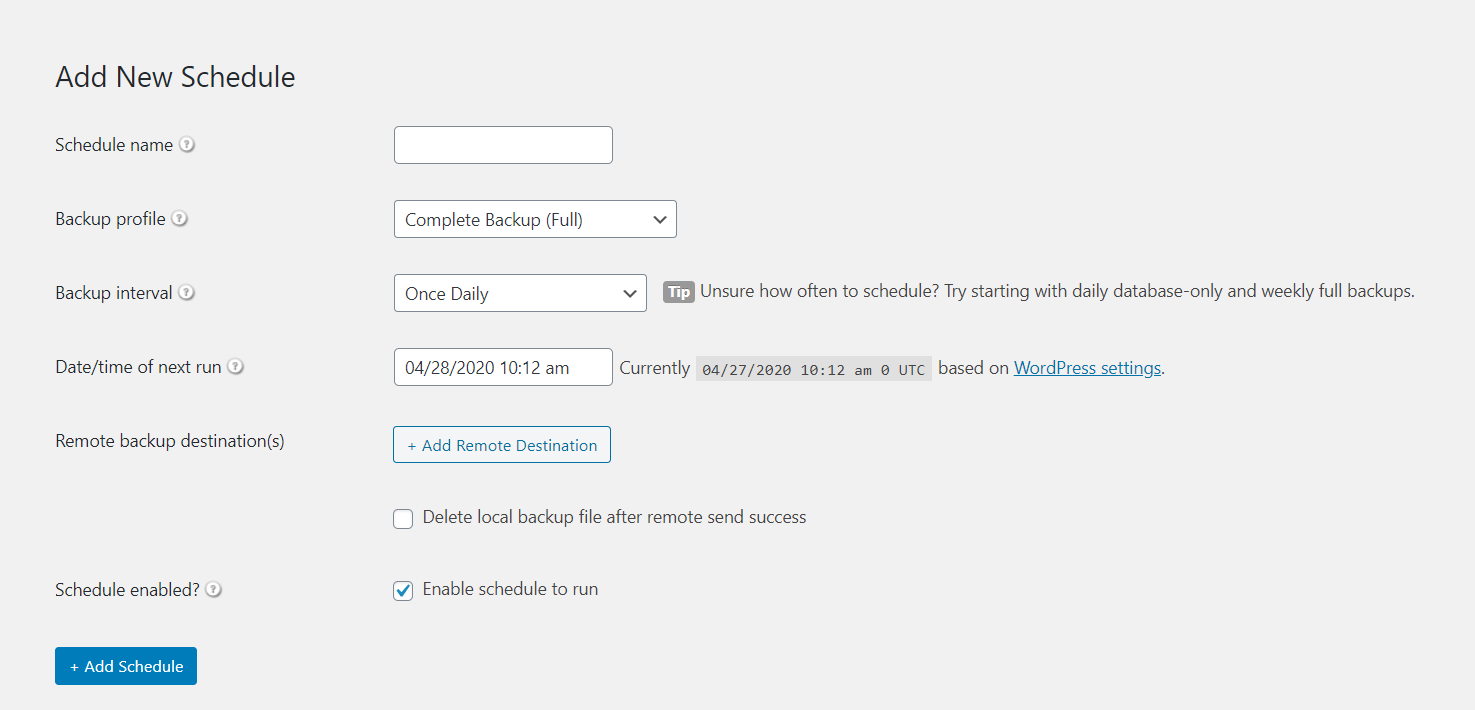This screenshot has width=1475, height=710.
Task: Click the gray Tip badge
Action: click(x=679, y=293)
